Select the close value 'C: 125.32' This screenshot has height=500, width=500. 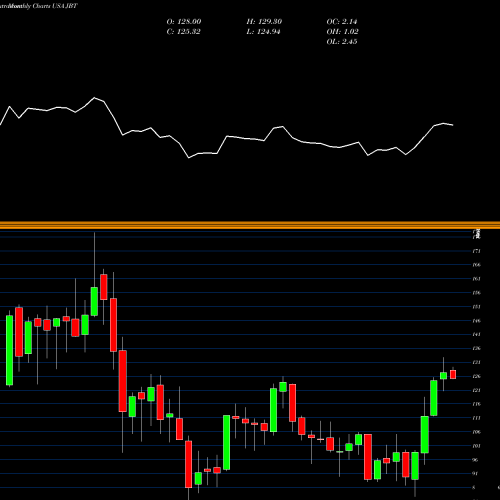click(x=183, y=32)
